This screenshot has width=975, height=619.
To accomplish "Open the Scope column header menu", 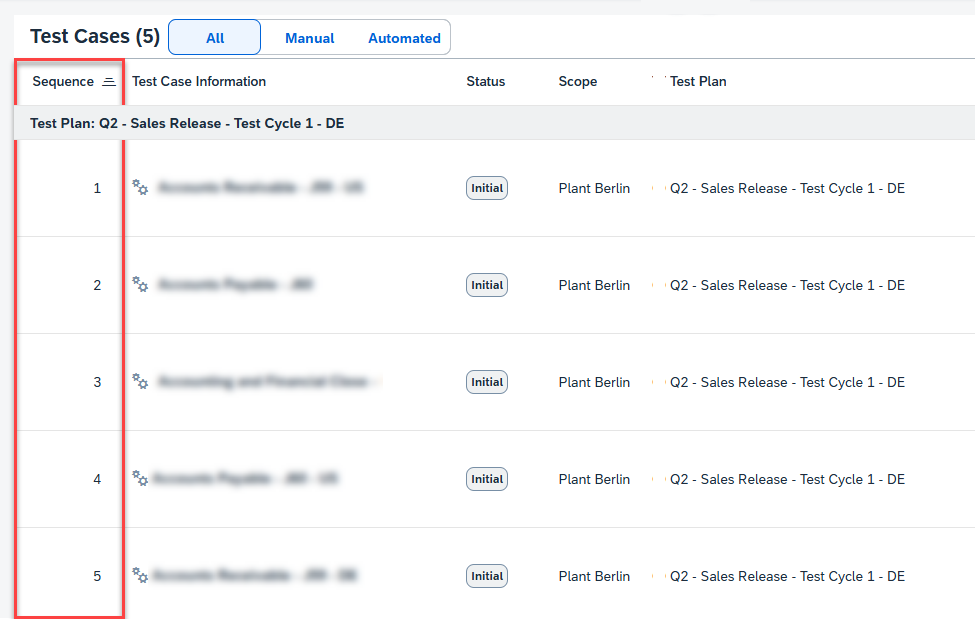I will [577, 81].
